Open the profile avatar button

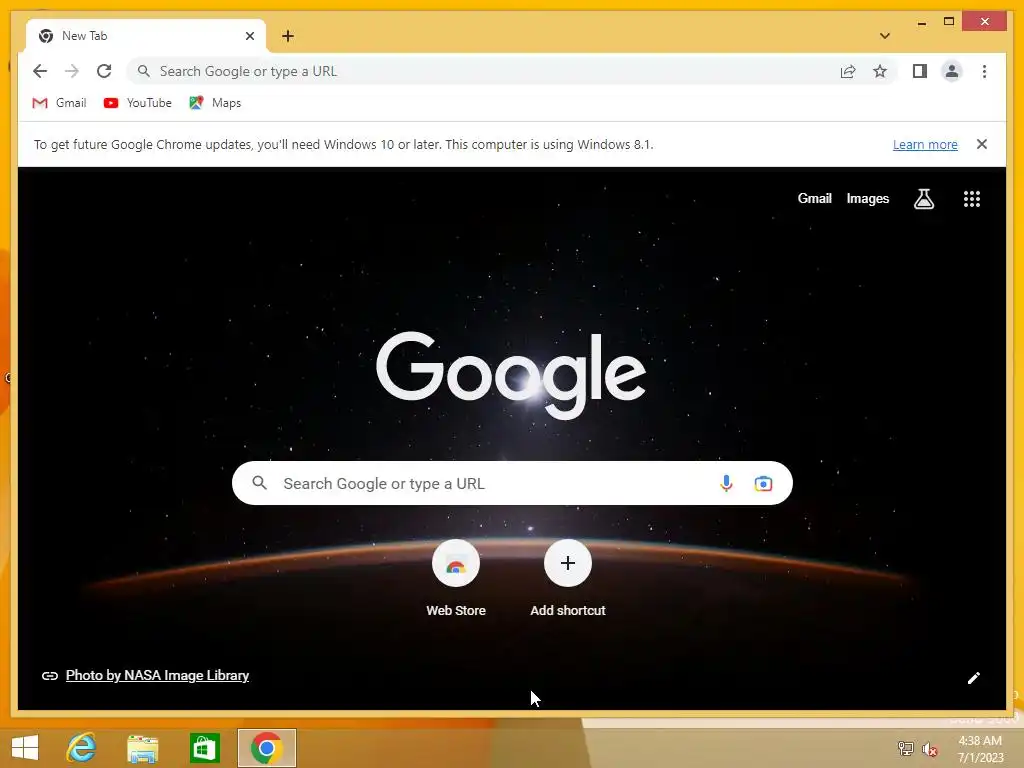[x=952, y=71]
